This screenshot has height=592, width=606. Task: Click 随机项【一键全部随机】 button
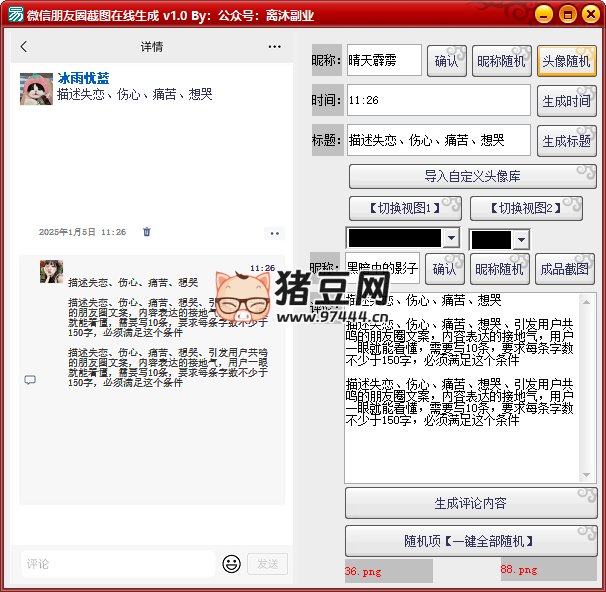(471, 541)
